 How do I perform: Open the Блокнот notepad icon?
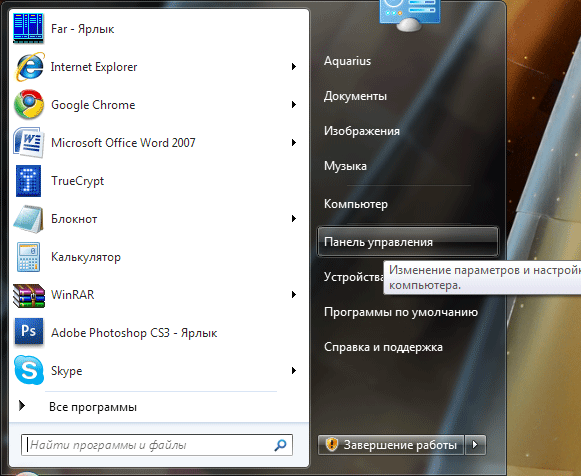[29, 219]
